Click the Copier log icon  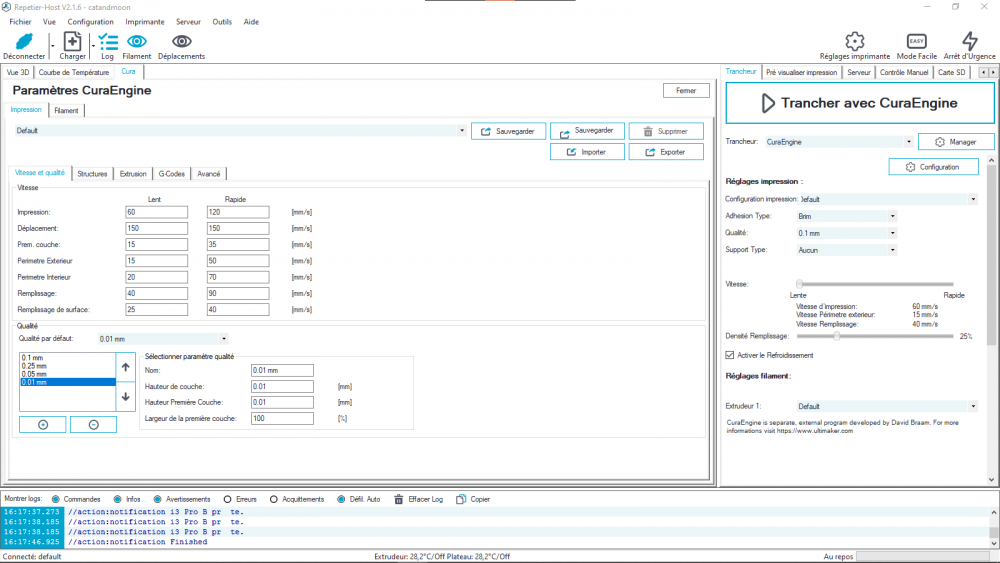click(x=460, y=499)
